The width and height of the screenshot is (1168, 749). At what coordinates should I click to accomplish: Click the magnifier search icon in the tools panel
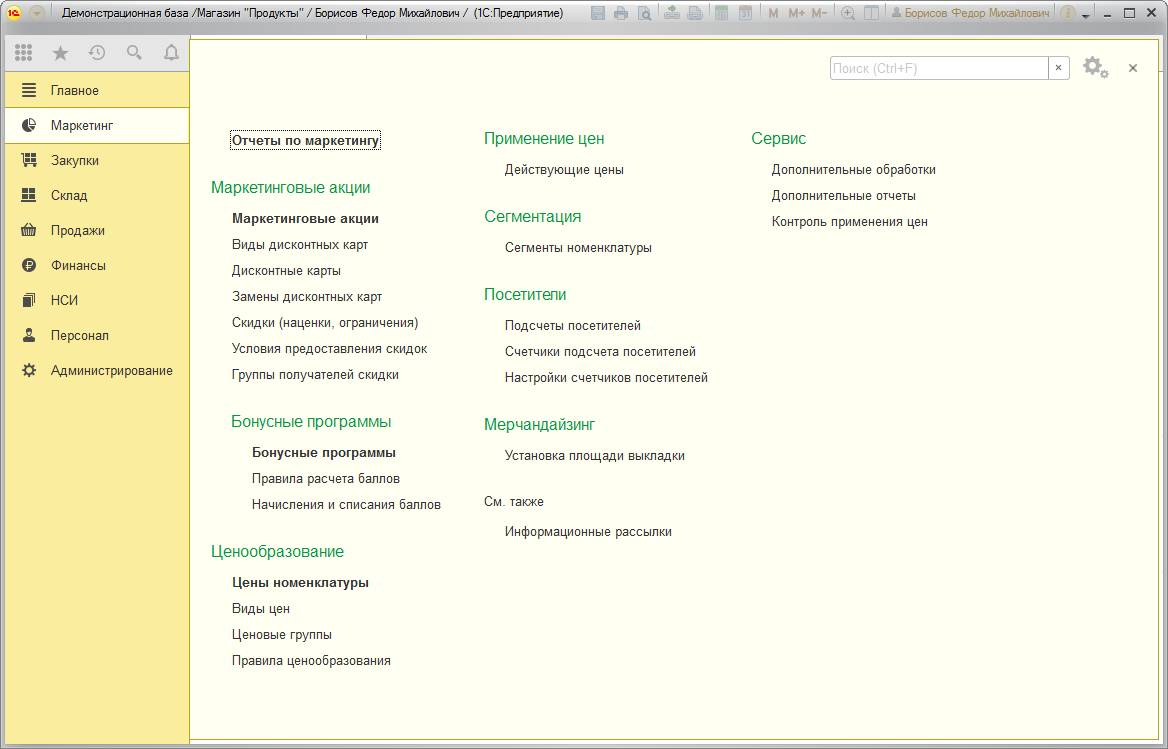(134, 52)
